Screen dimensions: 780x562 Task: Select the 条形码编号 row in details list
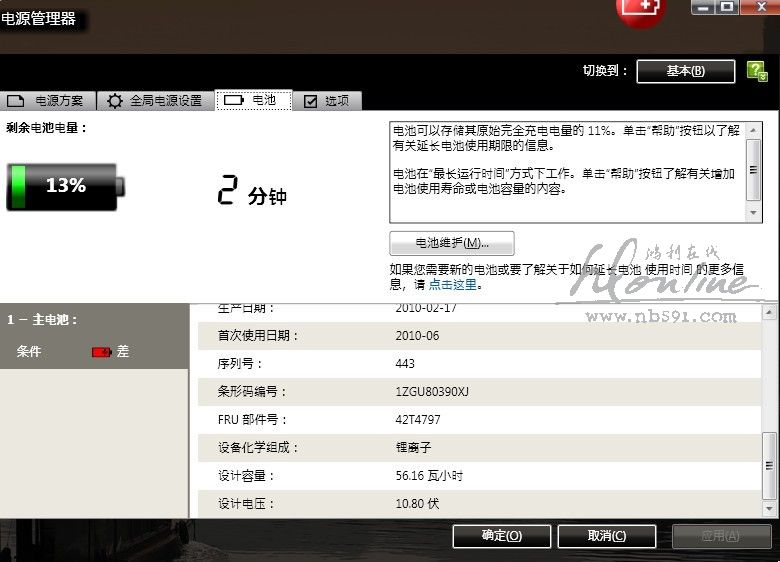click(480, 391)
